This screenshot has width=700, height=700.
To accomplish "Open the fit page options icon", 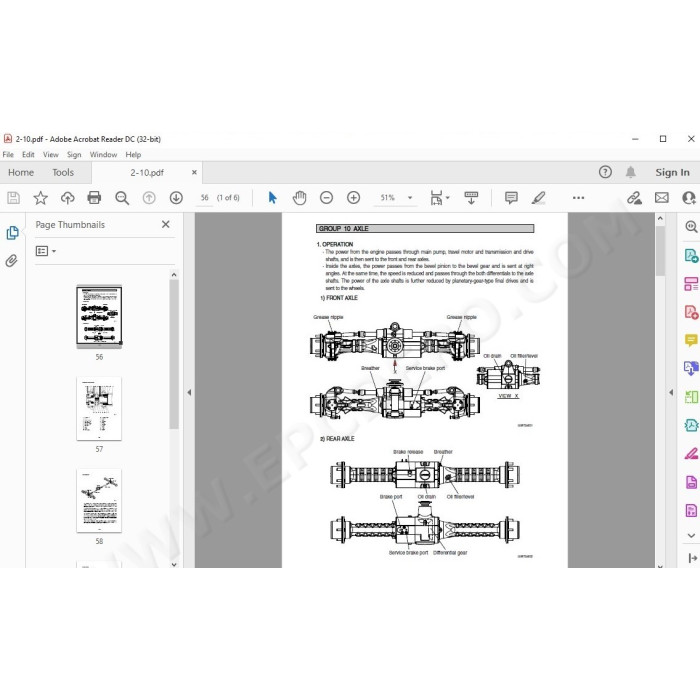I will (x=439, y=198).
